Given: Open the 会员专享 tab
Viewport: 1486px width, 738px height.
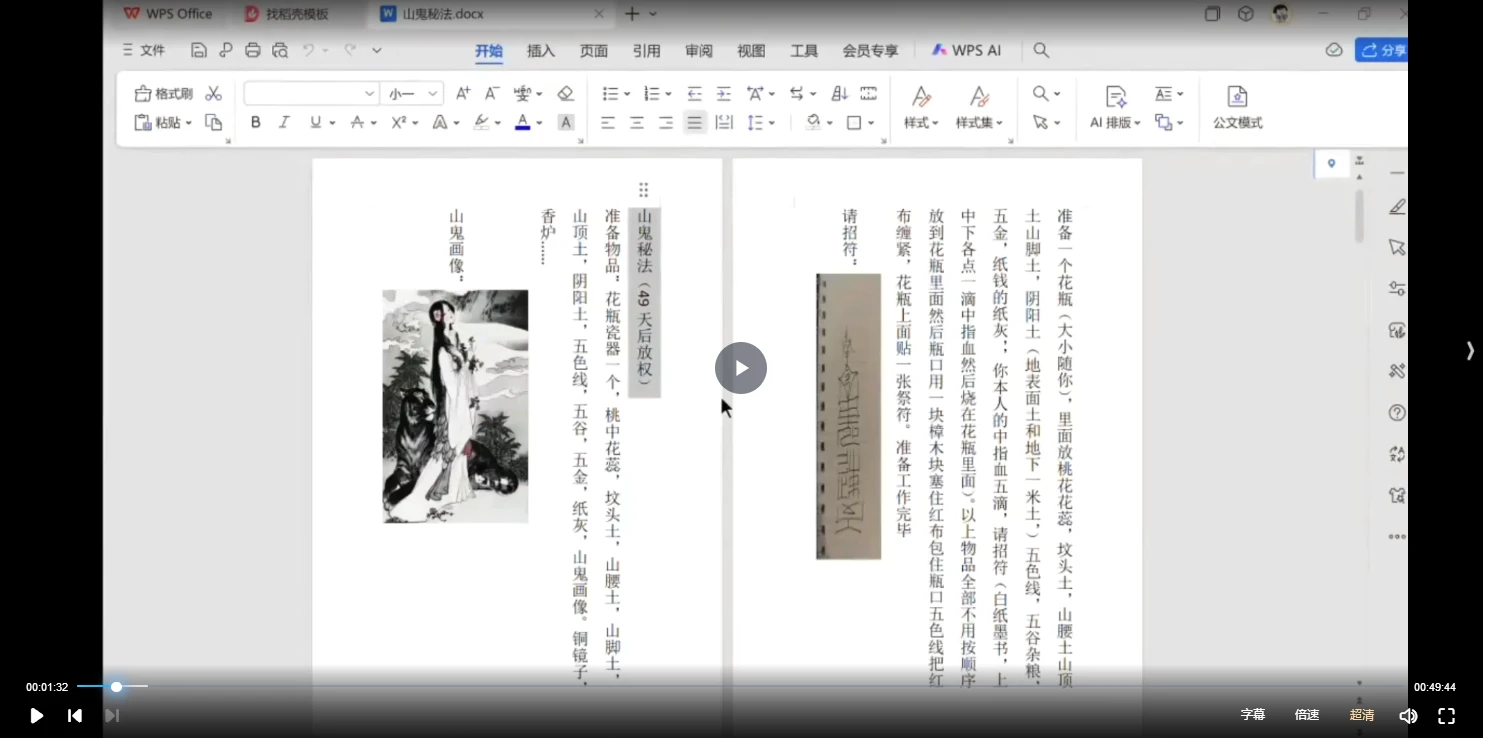Looking at the screenshot, I should (870, 50).
